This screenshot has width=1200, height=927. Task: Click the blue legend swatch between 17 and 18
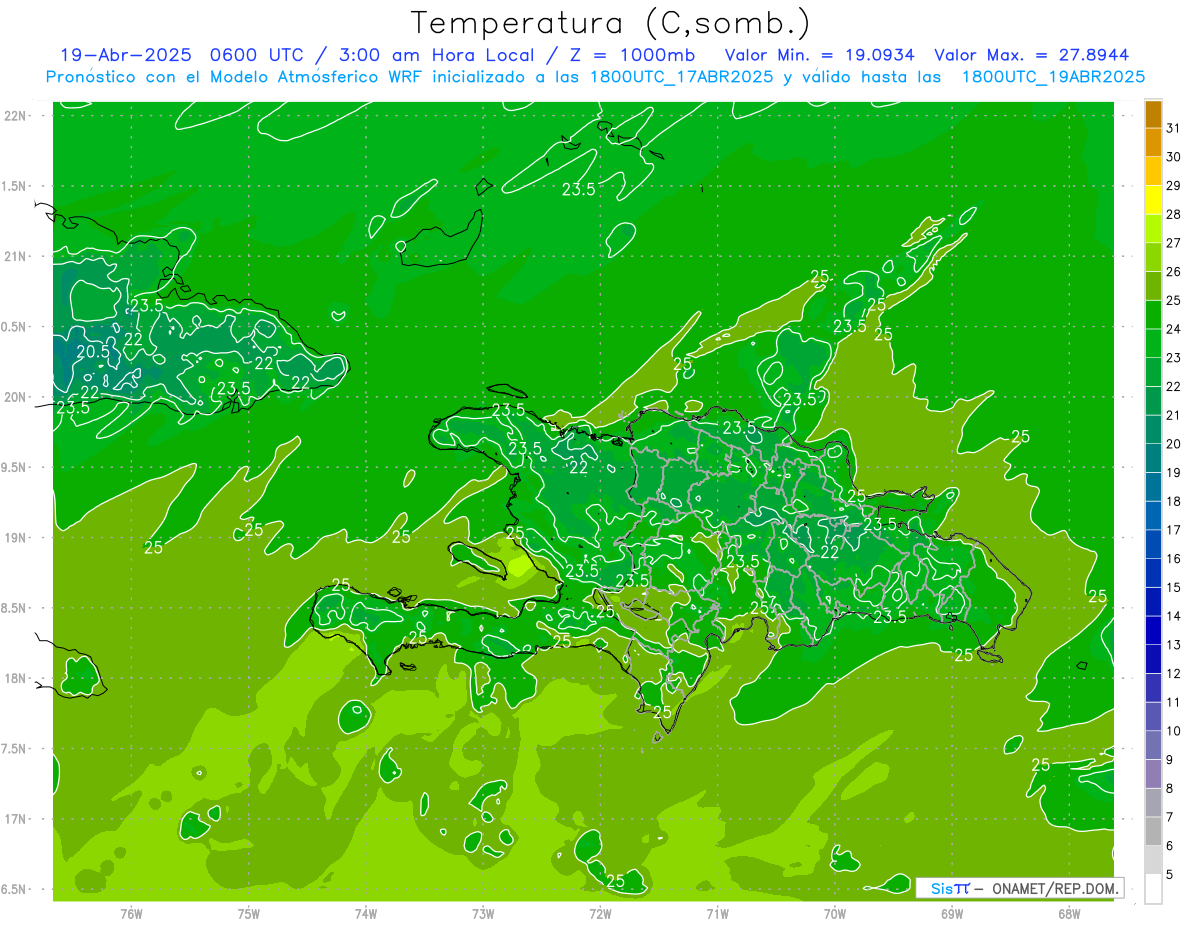[1153, 516]
